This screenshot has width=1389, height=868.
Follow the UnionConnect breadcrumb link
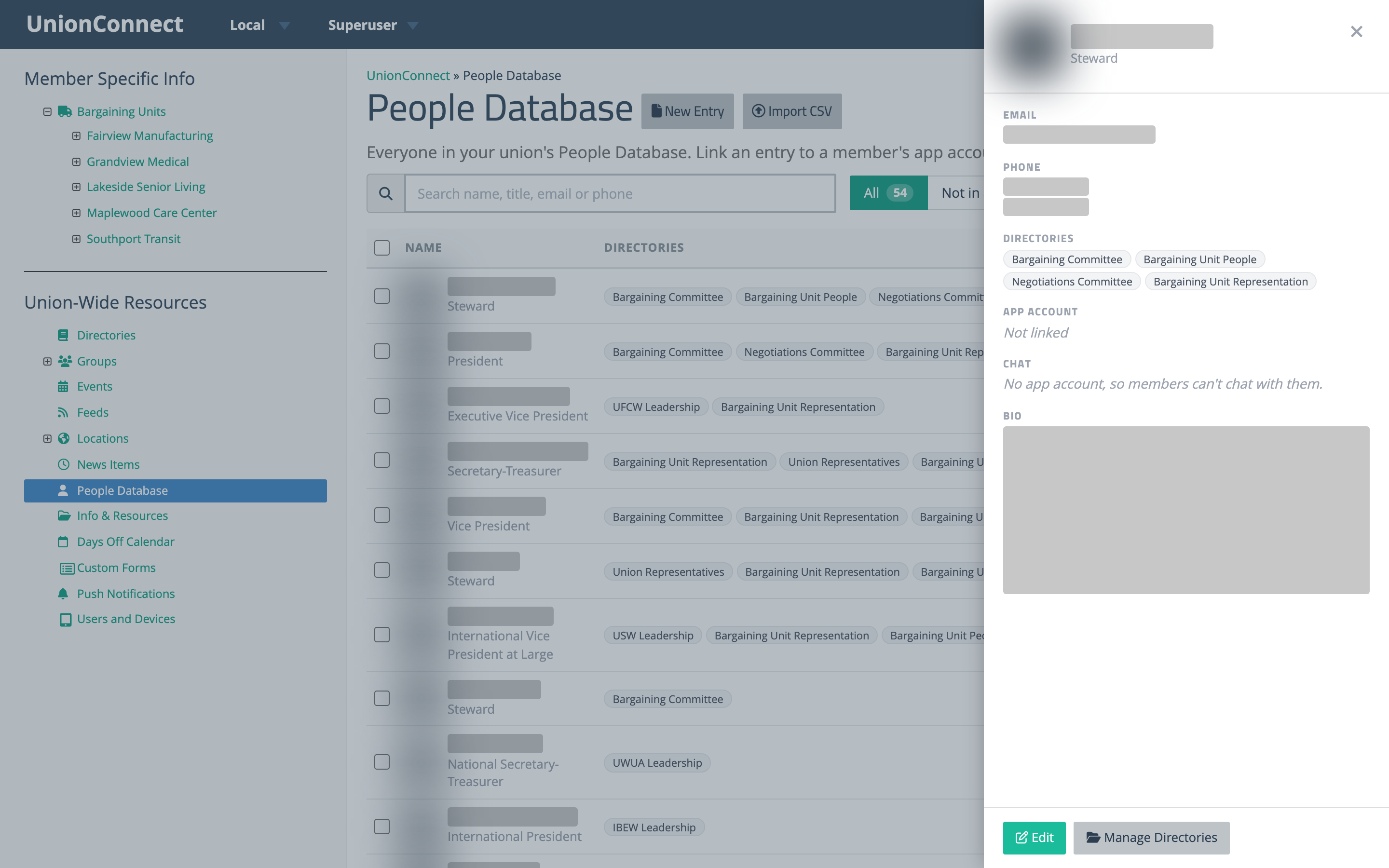pyautogui.click(x=408, y=76)
